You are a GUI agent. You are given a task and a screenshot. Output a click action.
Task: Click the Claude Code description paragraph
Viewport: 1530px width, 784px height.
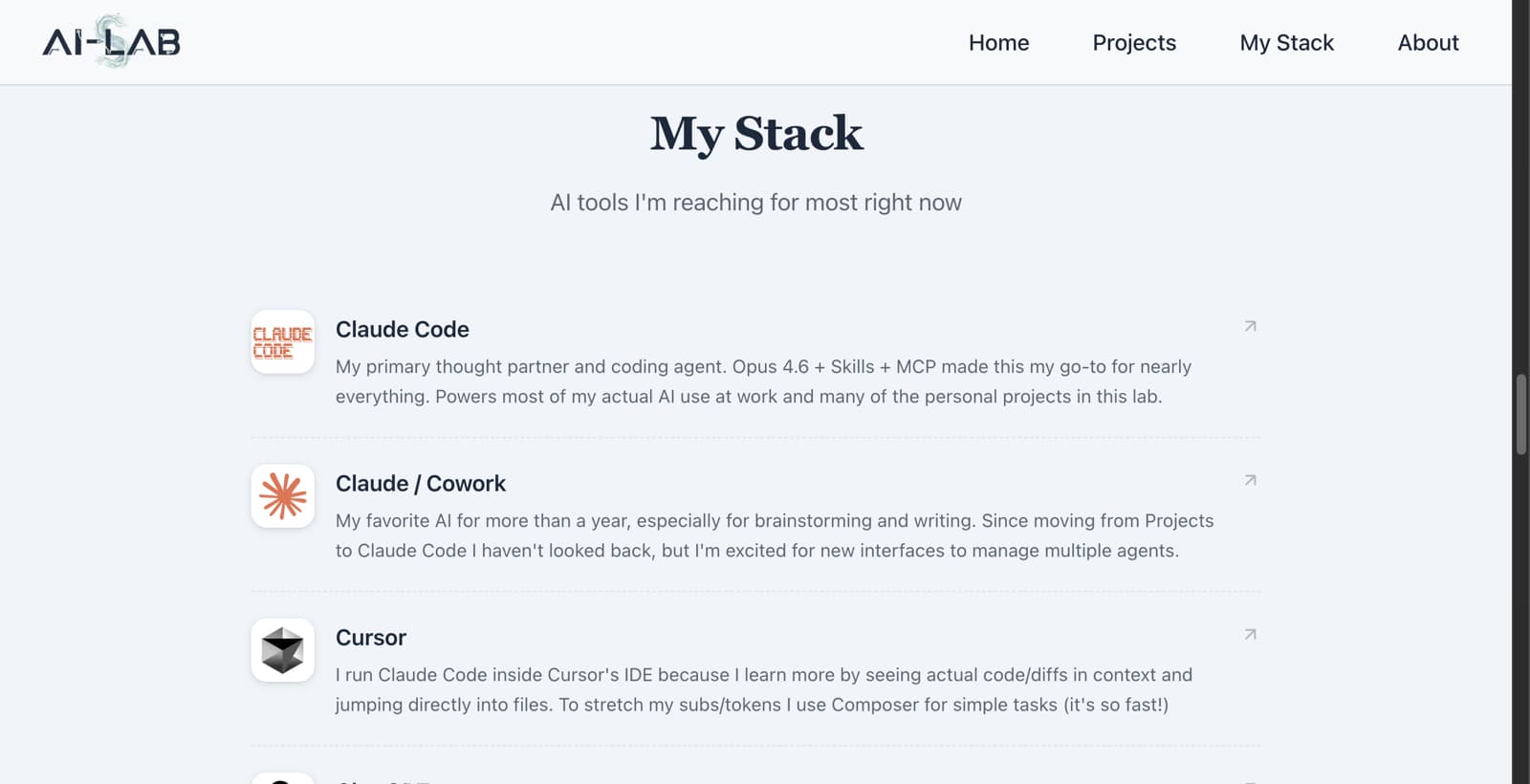coord(764,381)
